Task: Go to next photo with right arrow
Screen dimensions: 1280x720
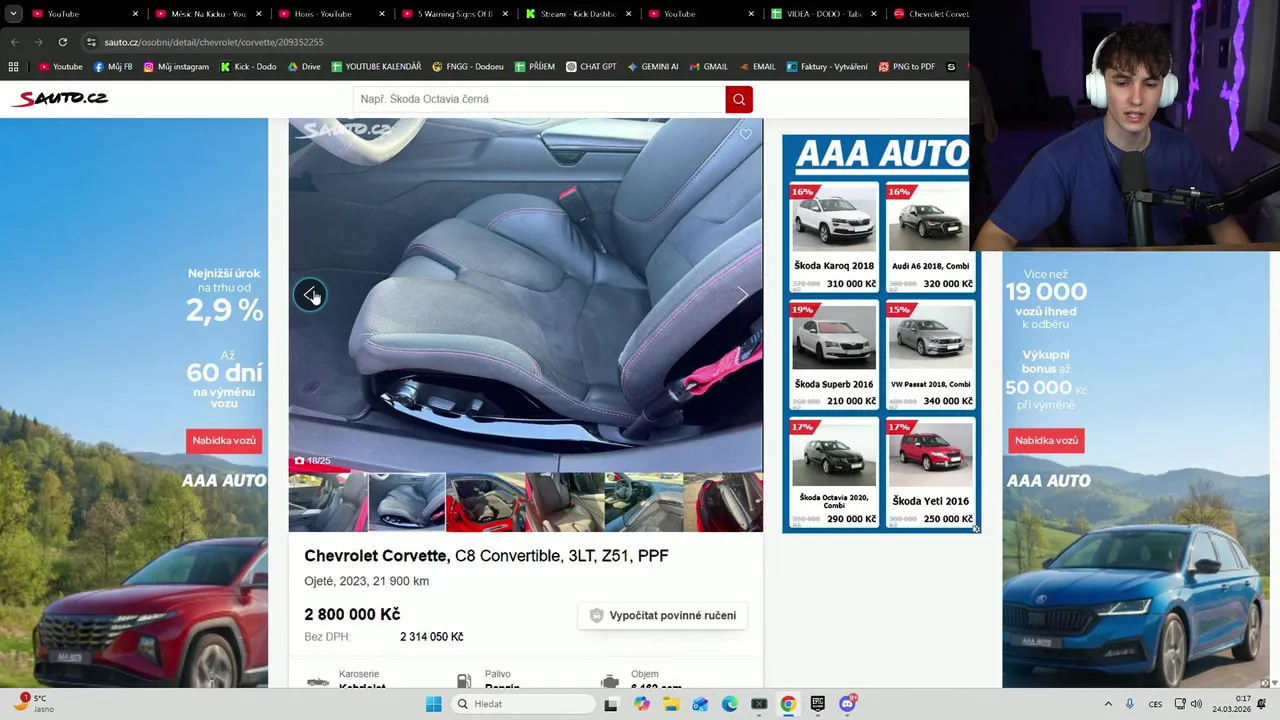Action: tap(742, 295)
